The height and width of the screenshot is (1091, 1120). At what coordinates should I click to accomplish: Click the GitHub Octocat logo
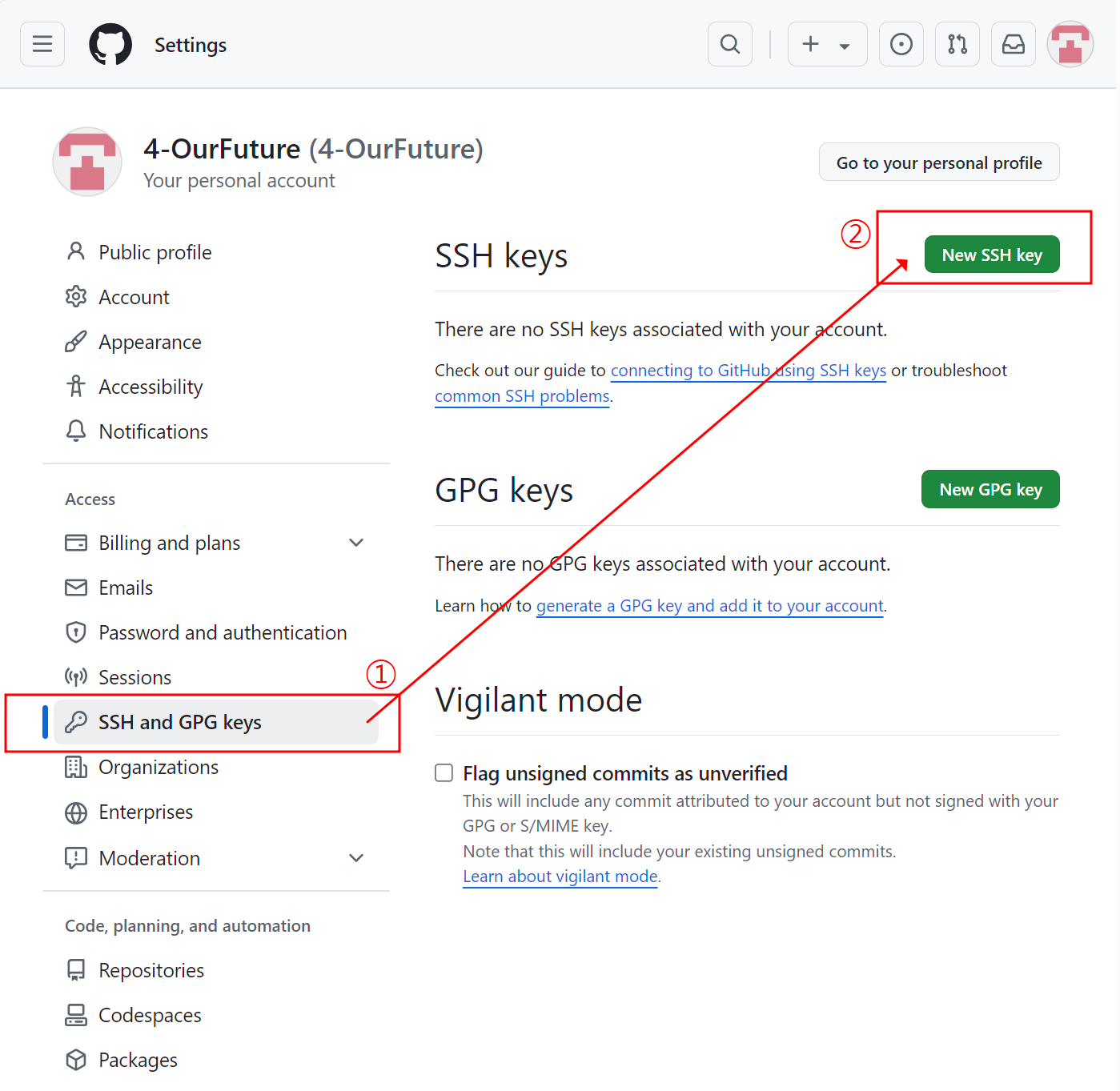[110, 44]
